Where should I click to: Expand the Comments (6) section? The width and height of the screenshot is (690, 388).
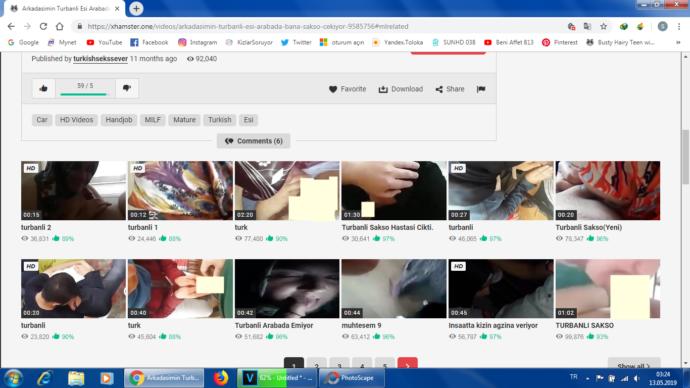tap(253, 141)
